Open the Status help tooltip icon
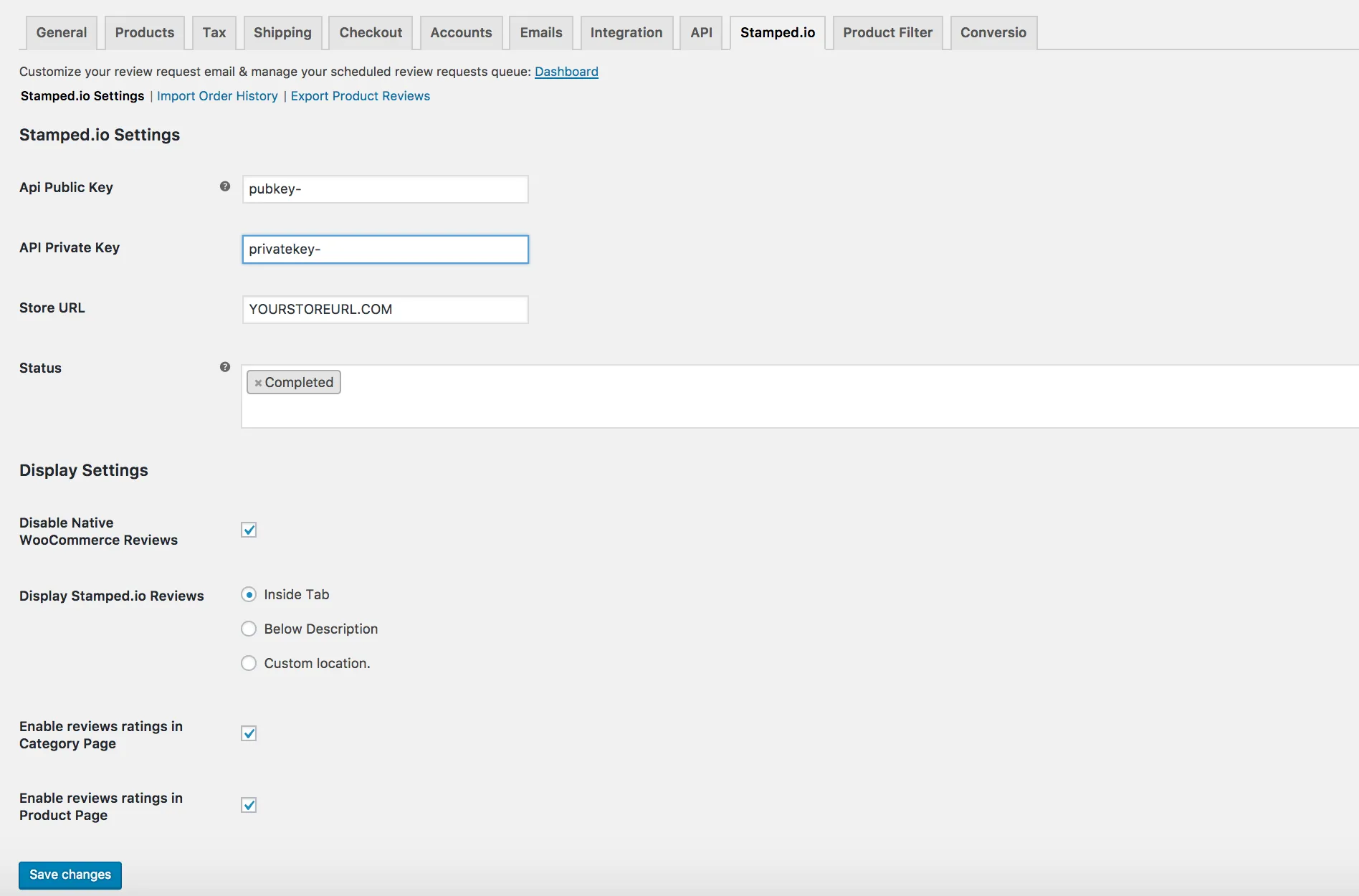 (225, 367)
